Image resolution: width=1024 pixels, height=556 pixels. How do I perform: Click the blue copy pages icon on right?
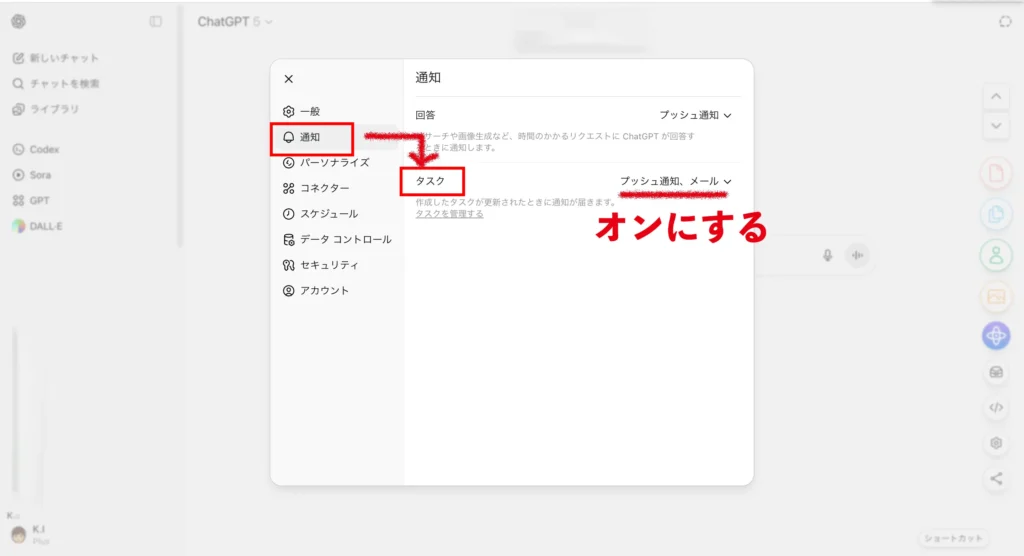click(x=996, y=214)
